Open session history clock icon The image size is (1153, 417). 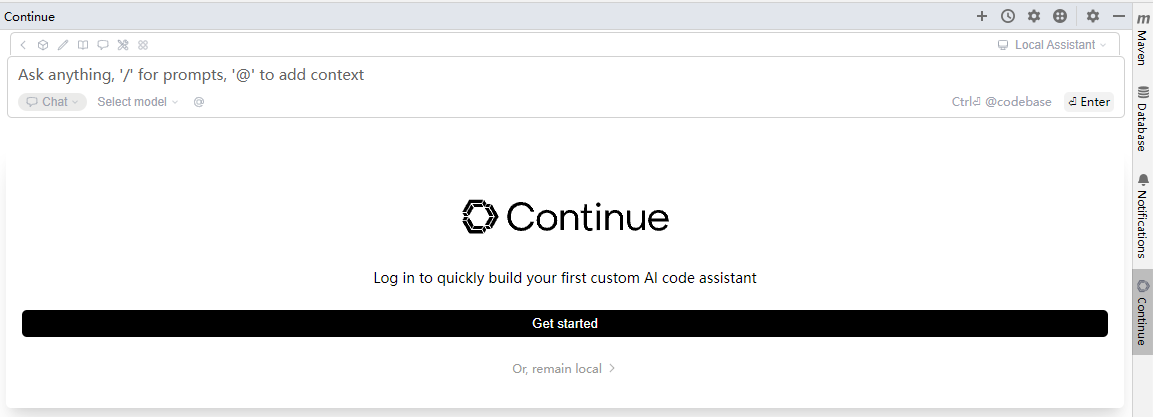[x=1008, y=16]
